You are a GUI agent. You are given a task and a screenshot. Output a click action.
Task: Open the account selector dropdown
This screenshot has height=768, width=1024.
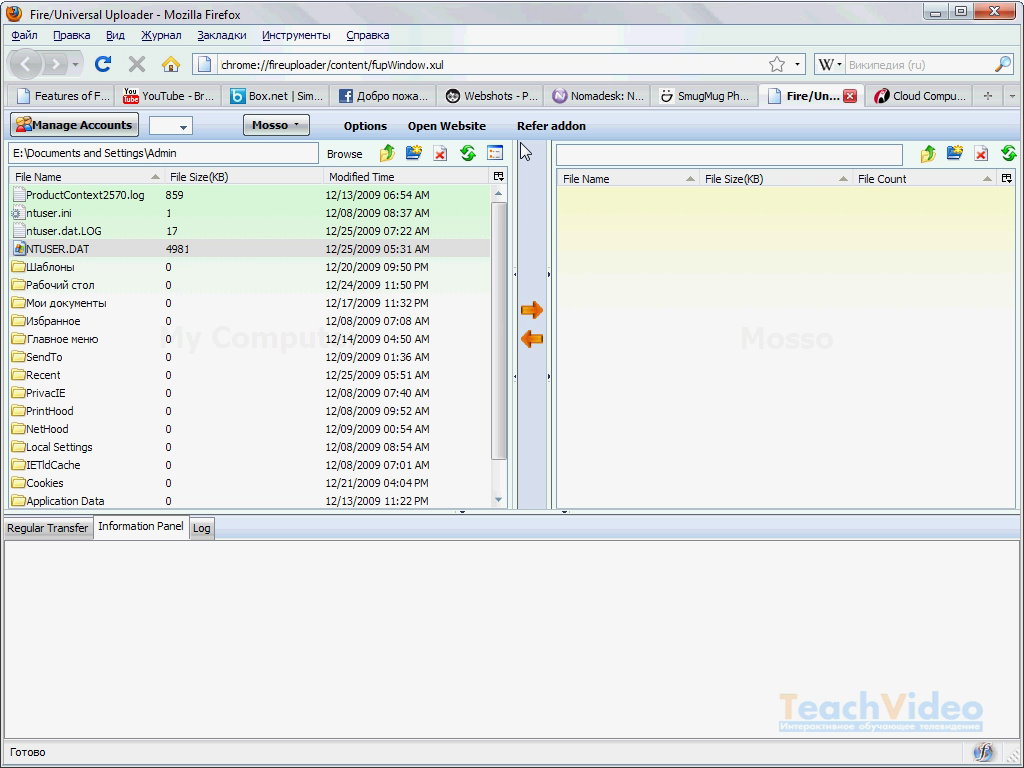171,126
